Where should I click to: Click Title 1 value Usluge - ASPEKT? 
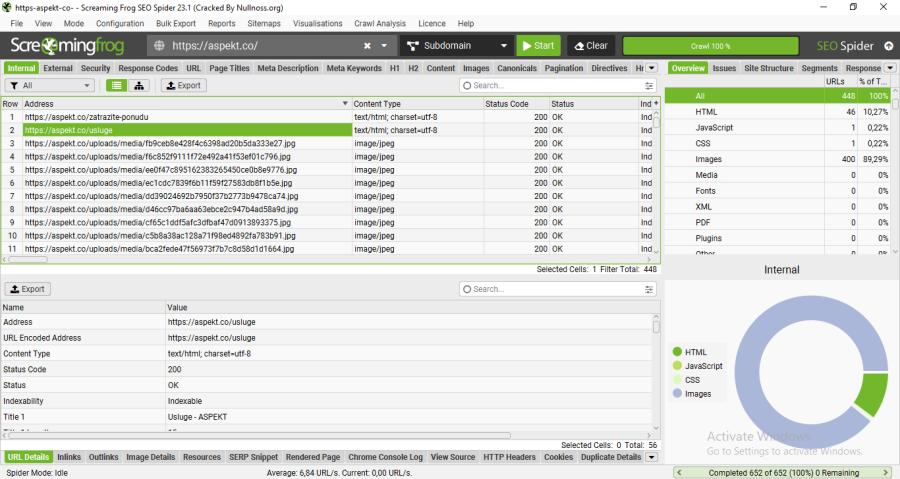point(197,417)
